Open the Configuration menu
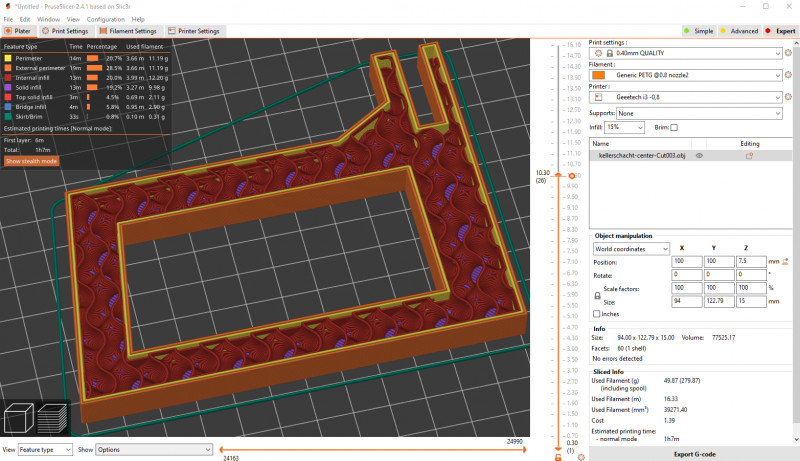Image resolution: width=800 pixels, height=461 pixels. click(x=106, y=19)
